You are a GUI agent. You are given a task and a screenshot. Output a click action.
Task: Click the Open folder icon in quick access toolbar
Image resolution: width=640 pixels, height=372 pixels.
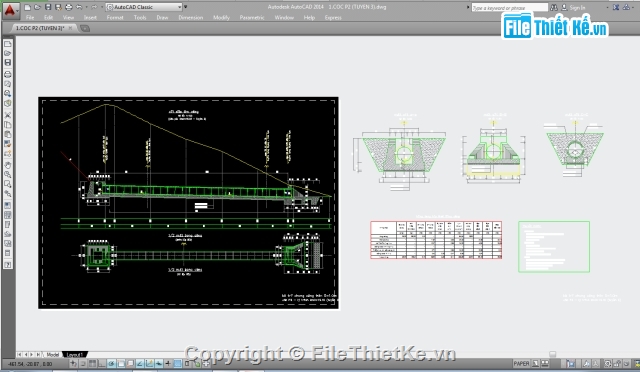coord(37,7)
